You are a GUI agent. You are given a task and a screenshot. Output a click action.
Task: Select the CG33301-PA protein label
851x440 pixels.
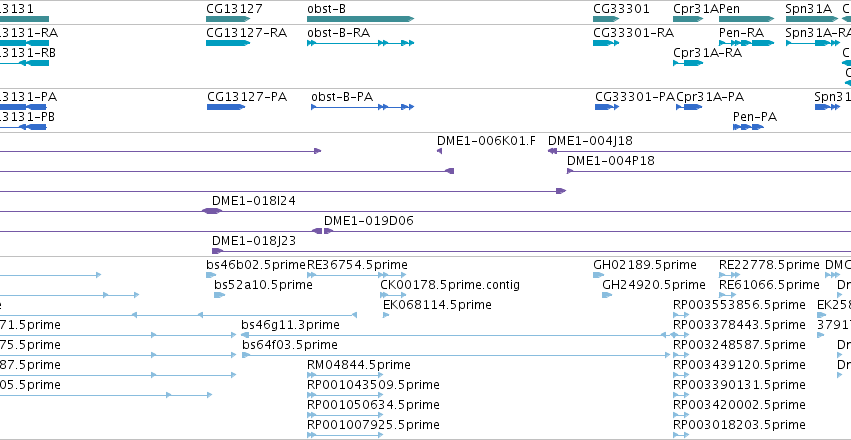point(635,97)
